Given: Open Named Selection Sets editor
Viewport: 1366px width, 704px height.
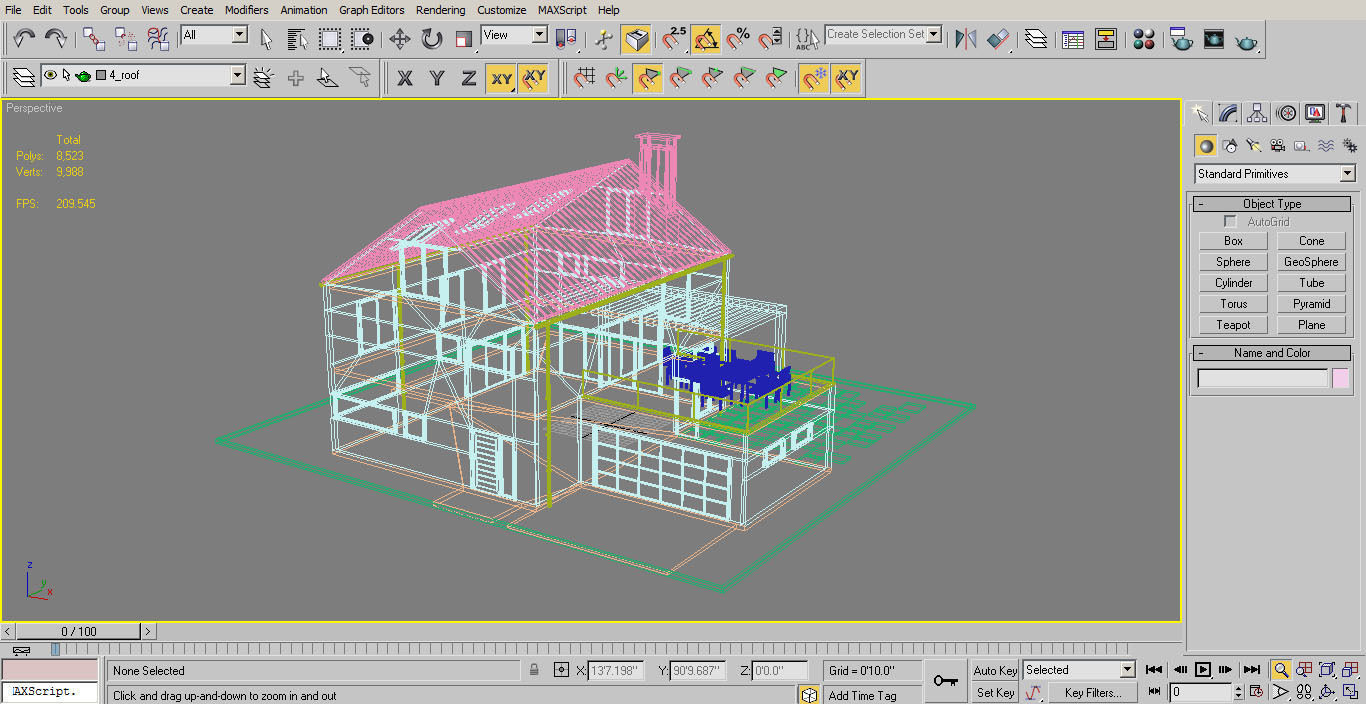Looking at the screenshot, I should [x=807, y=39].
